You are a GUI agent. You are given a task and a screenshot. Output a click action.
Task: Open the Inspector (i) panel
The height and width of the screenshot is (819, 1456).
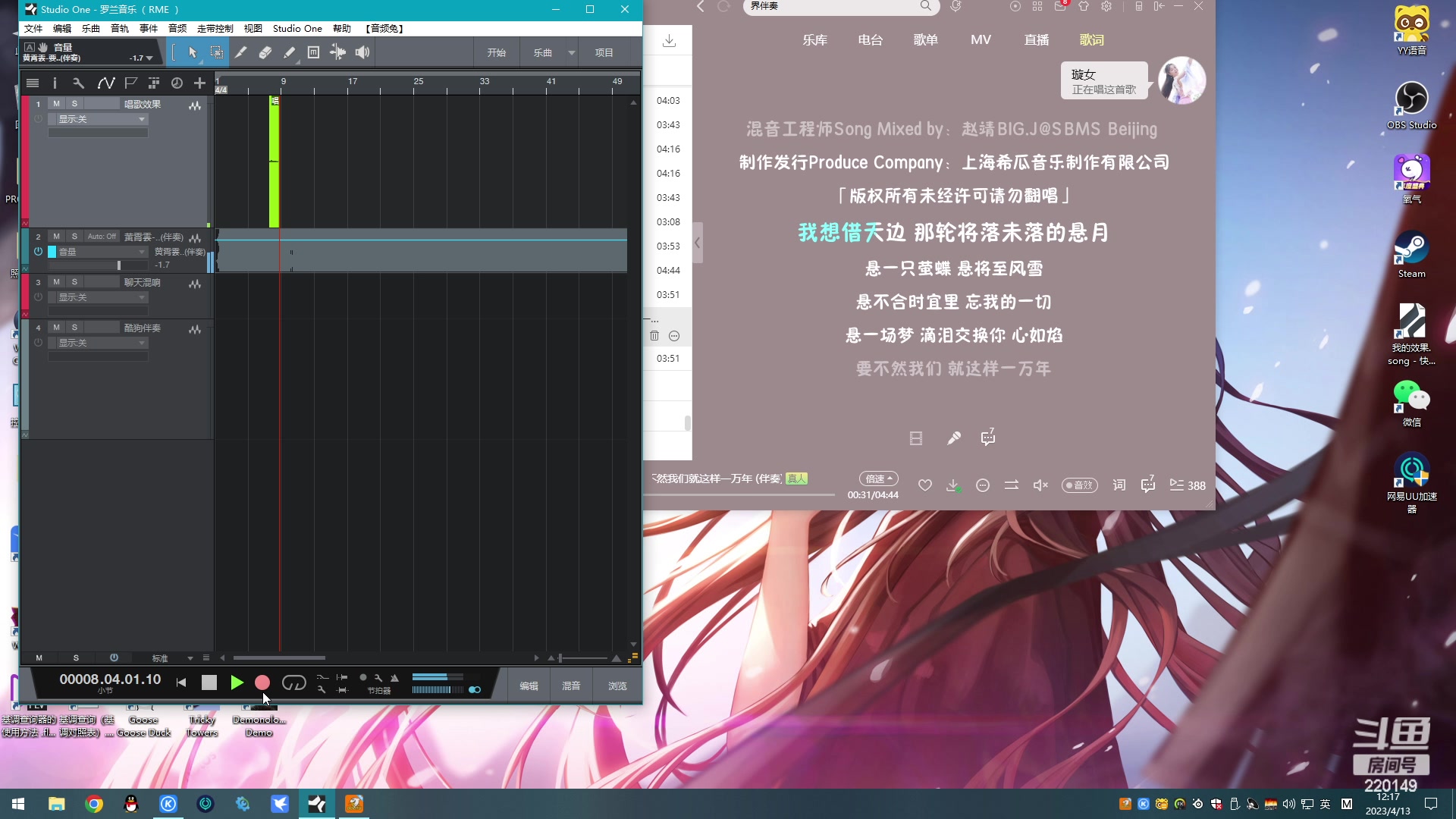coord(55,83)
